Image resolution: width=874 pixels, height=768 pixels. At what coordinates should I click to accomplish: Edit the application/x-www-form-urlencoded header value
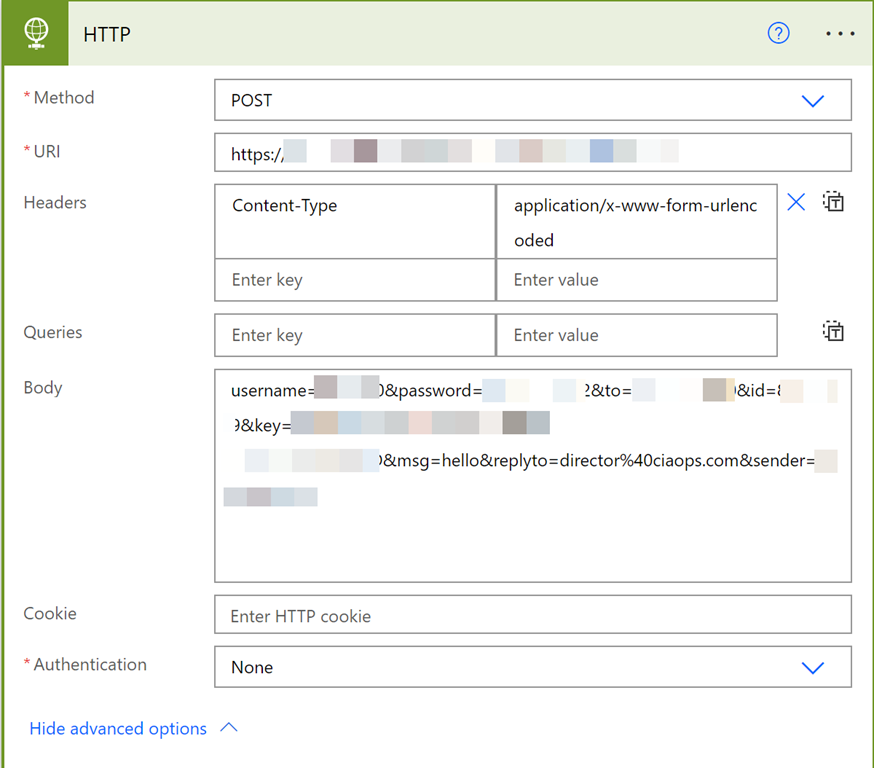pyautogui.click(x=636, y=221)
